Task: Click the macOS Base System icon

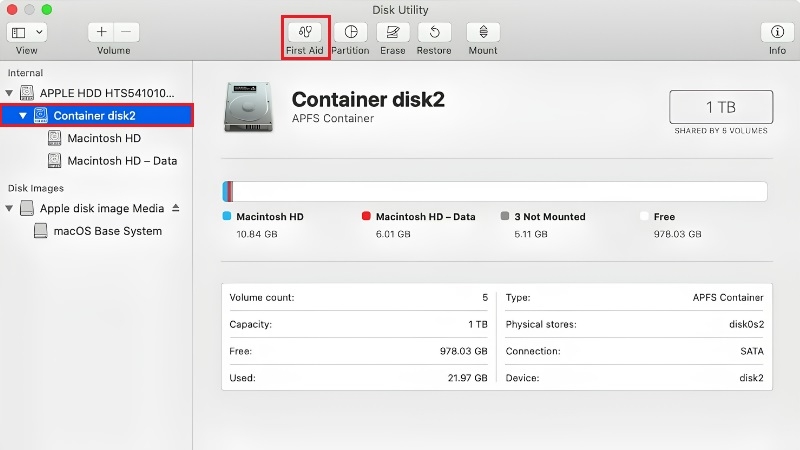Action: 41,231
